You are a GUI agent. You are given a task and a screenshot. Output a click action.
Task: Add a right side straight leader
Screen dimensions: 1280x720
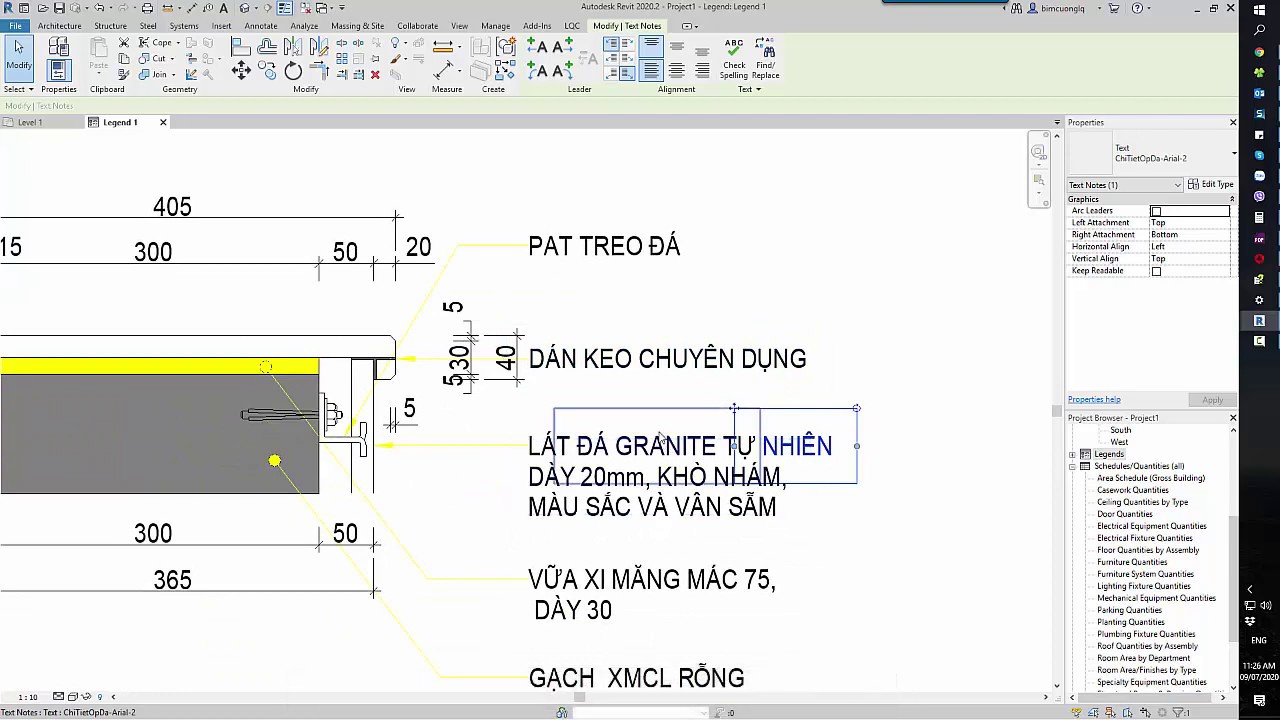coord(563,46)
